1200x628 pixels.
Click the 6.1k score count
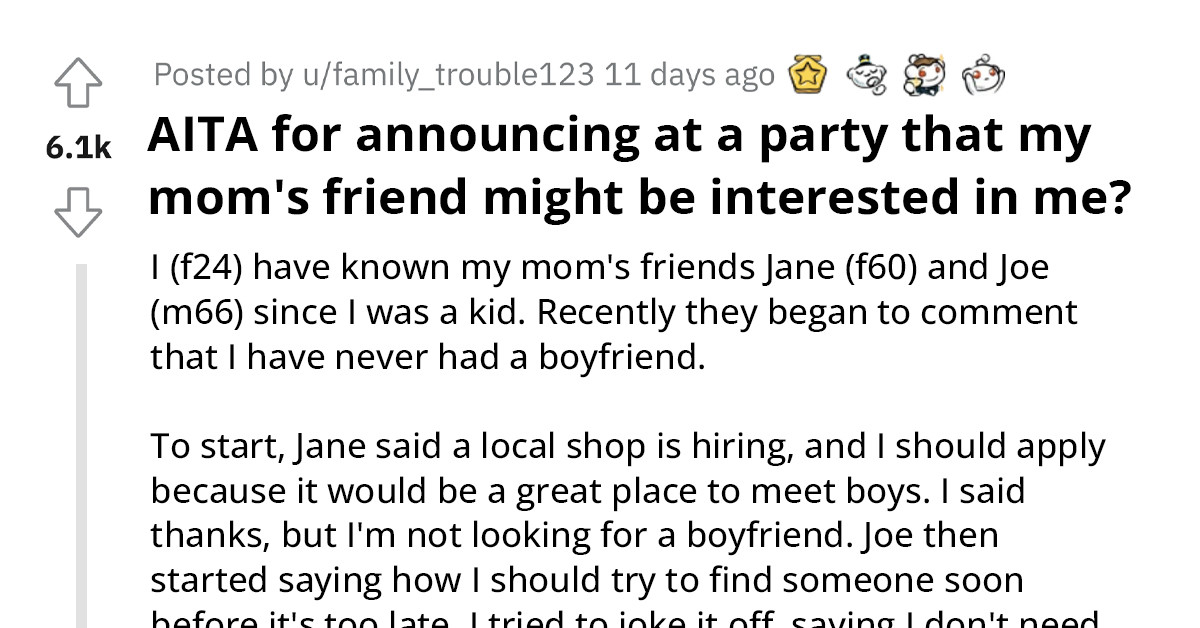pyautogui.click(x=78, y=147)
